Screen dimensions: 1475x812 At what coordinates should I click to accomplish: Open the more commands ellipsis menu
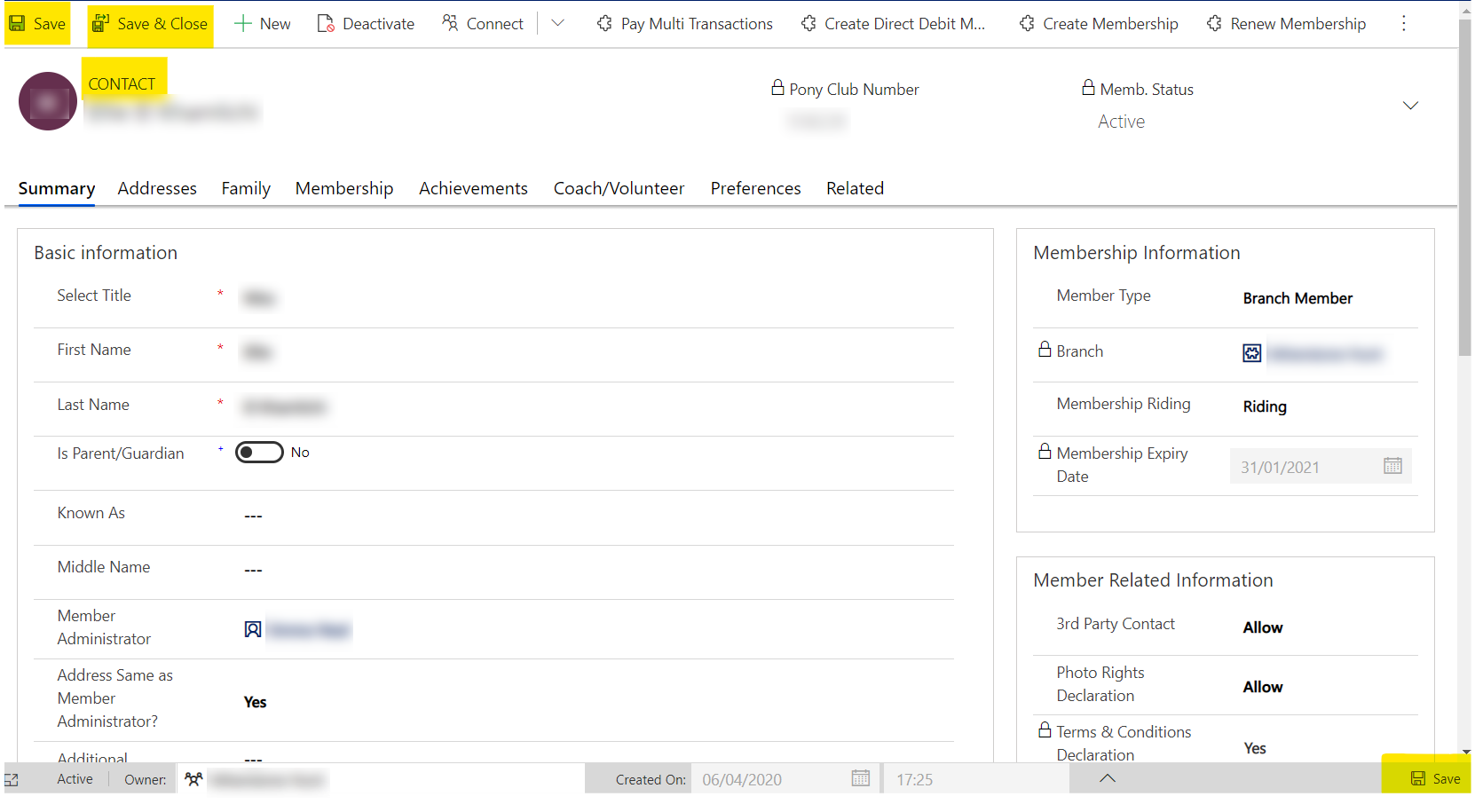1403,23
